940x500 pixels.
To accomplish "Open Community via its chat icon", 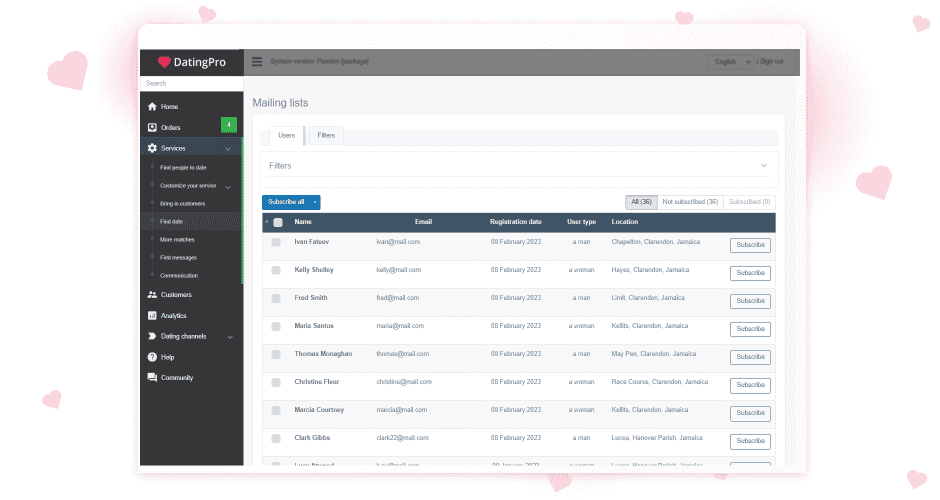I will pyautogui.click(x=152, y=378).
